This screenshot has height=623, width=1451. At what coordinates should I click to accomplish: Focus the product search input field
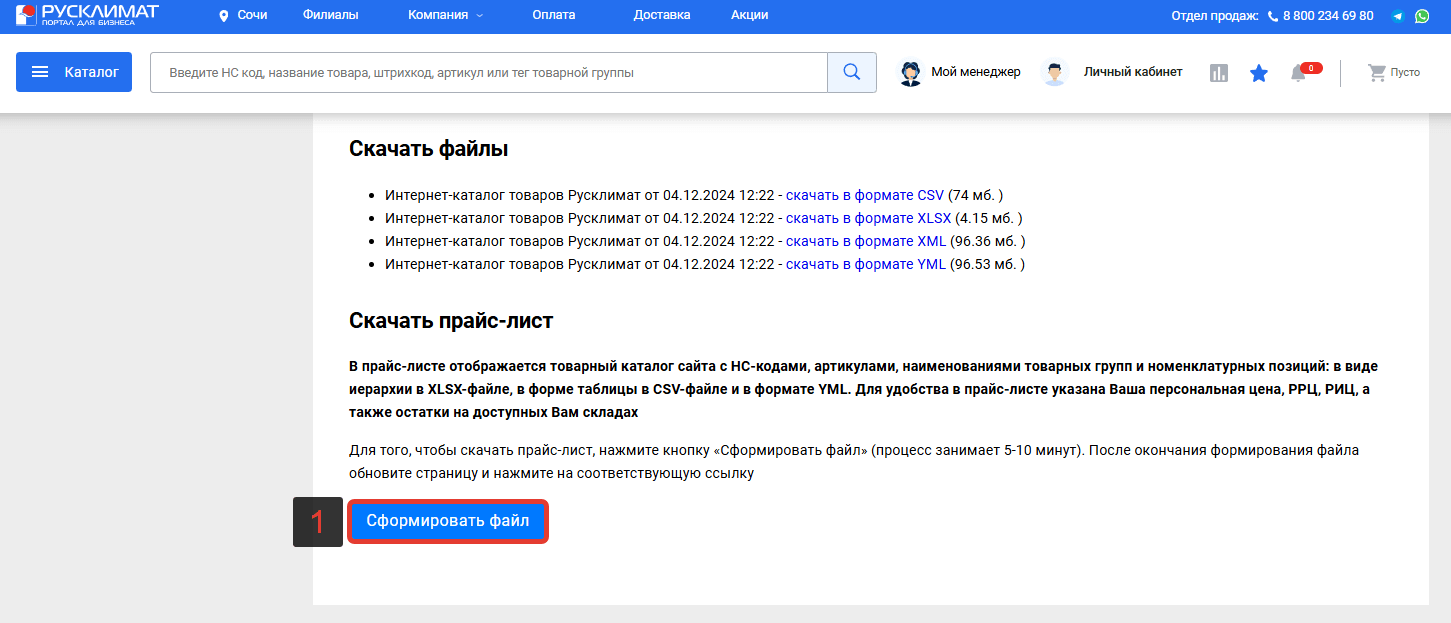pyautogui.click(x=489, y=72)
